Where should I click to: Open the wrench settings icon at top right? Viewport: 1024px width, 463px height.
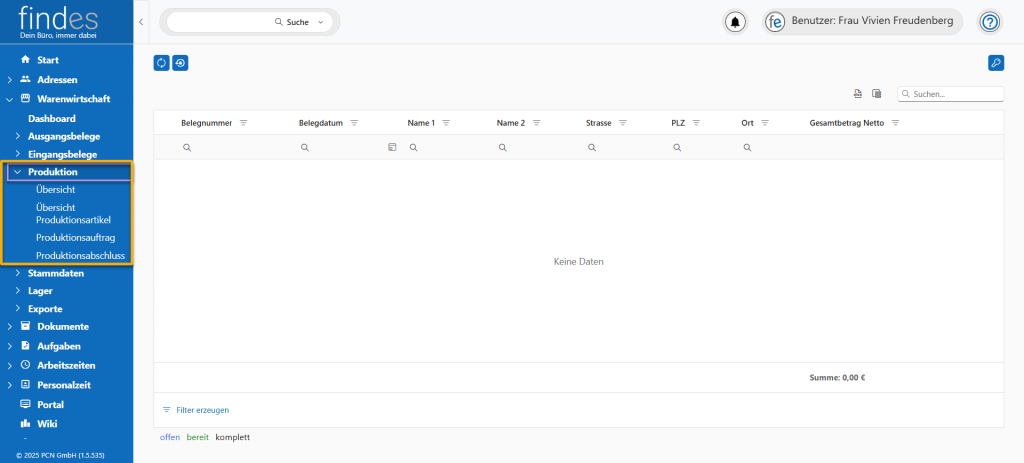tap(995, 63)
